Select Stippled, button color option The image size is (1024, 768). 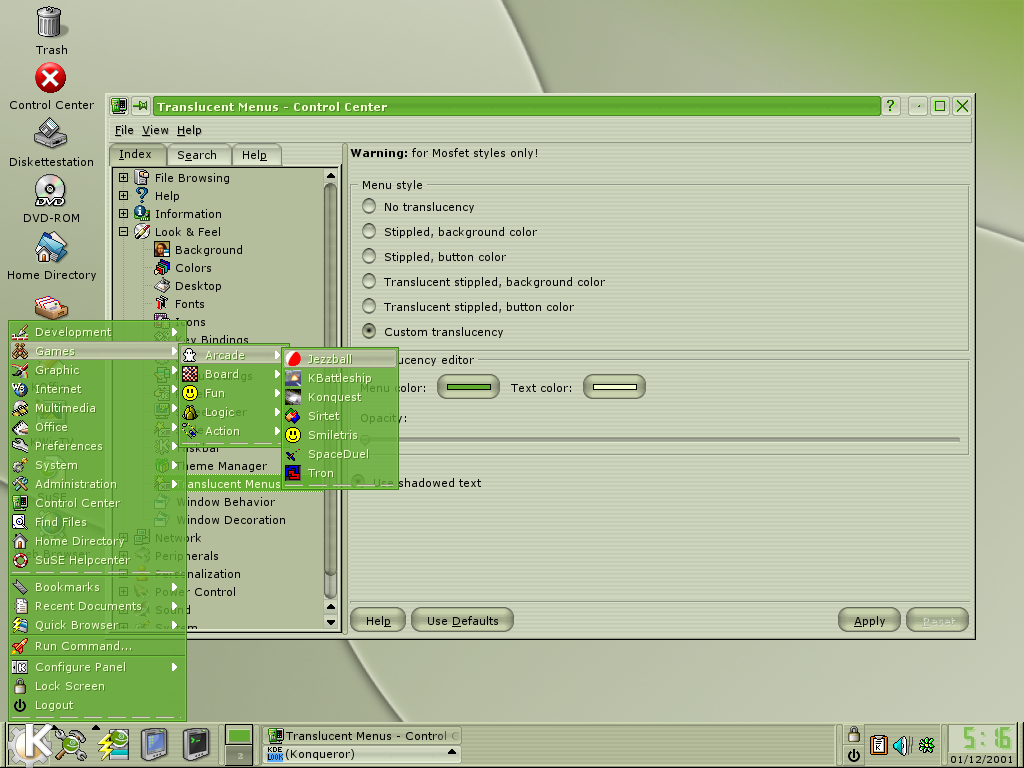click(x=369, y=256)
